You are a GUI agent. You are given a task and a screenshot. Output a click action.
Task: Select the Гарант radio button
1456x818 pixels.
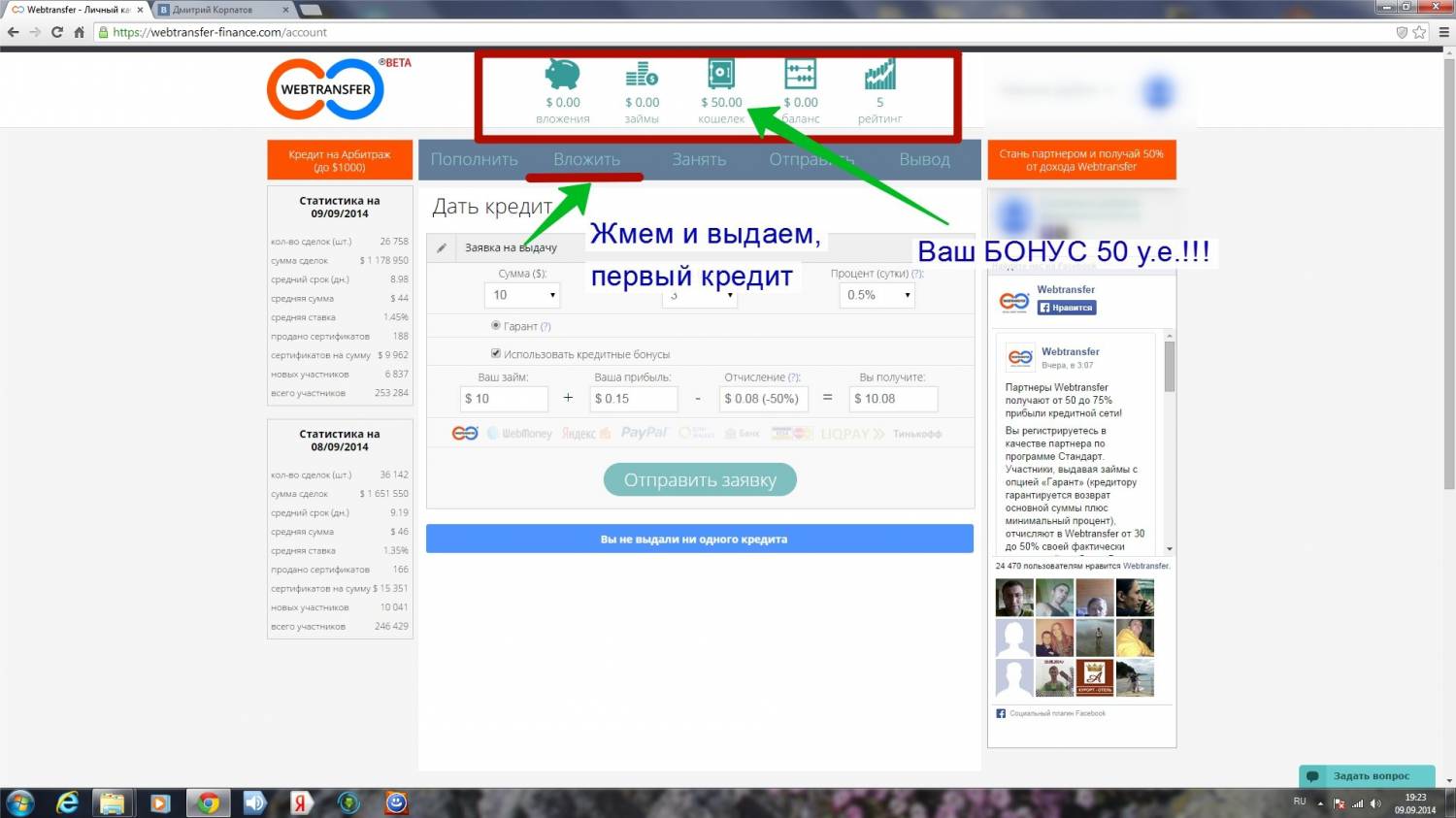point(496,326)
